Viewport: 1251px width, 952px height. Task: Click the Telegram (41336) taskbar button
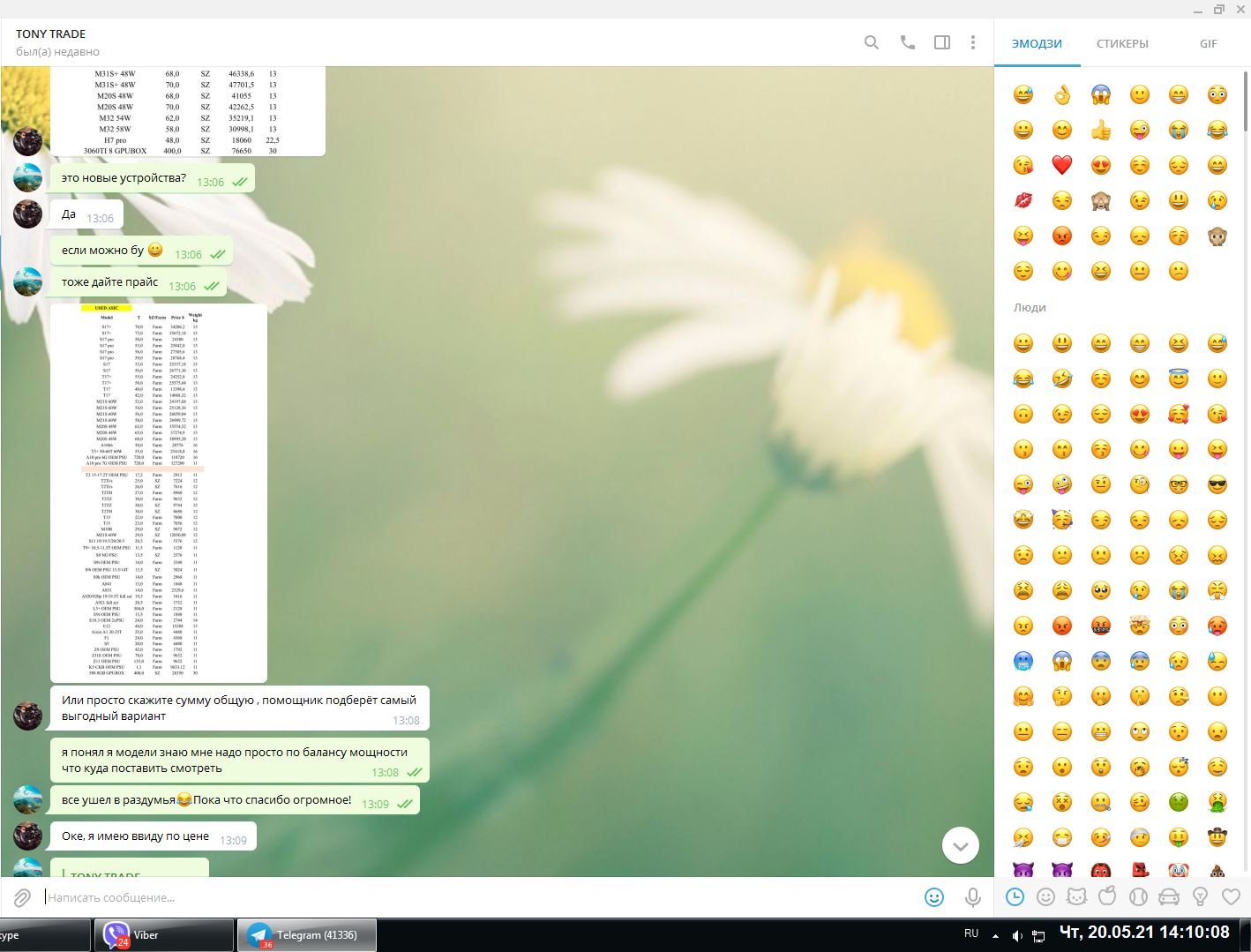click(x=307, y=935)
